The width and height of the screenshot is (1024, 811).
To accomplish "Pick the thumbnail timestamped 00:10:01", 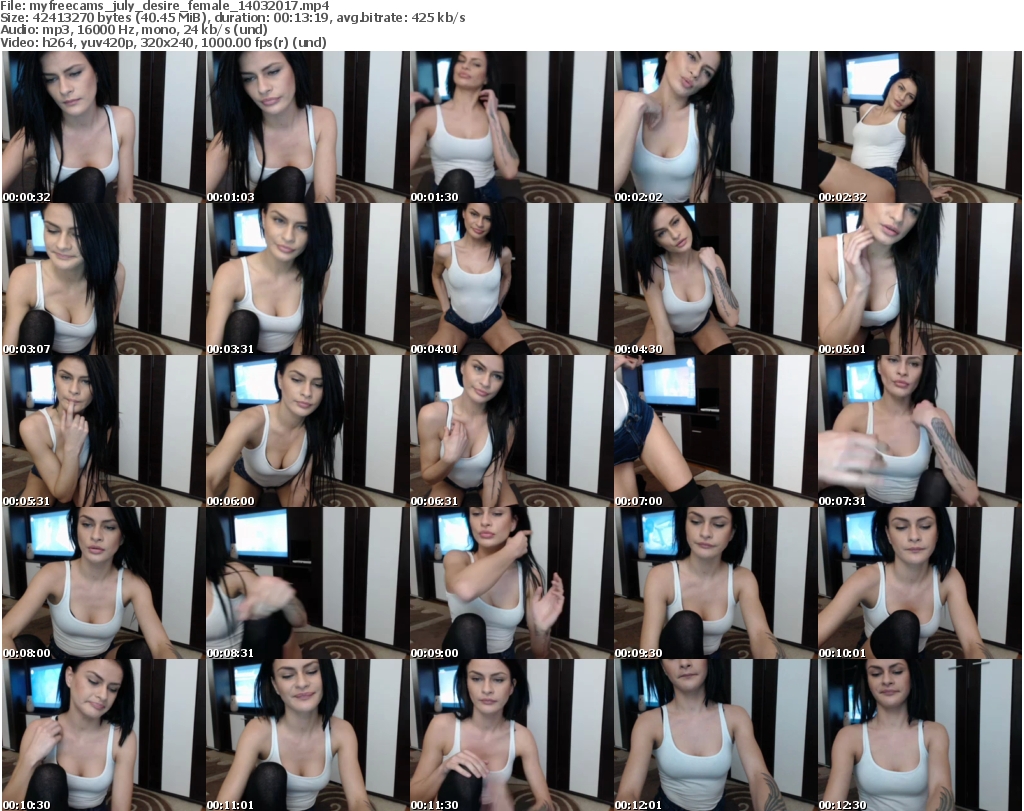I will pyautogui.click(x=919, y=584).
